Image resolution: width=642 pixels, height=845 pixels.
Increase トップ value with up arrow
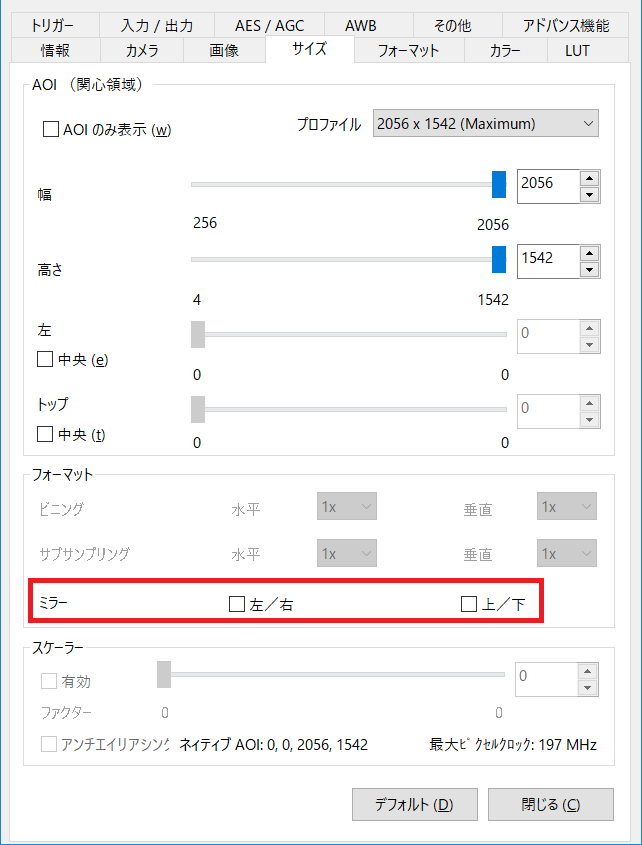pos(590,403)
